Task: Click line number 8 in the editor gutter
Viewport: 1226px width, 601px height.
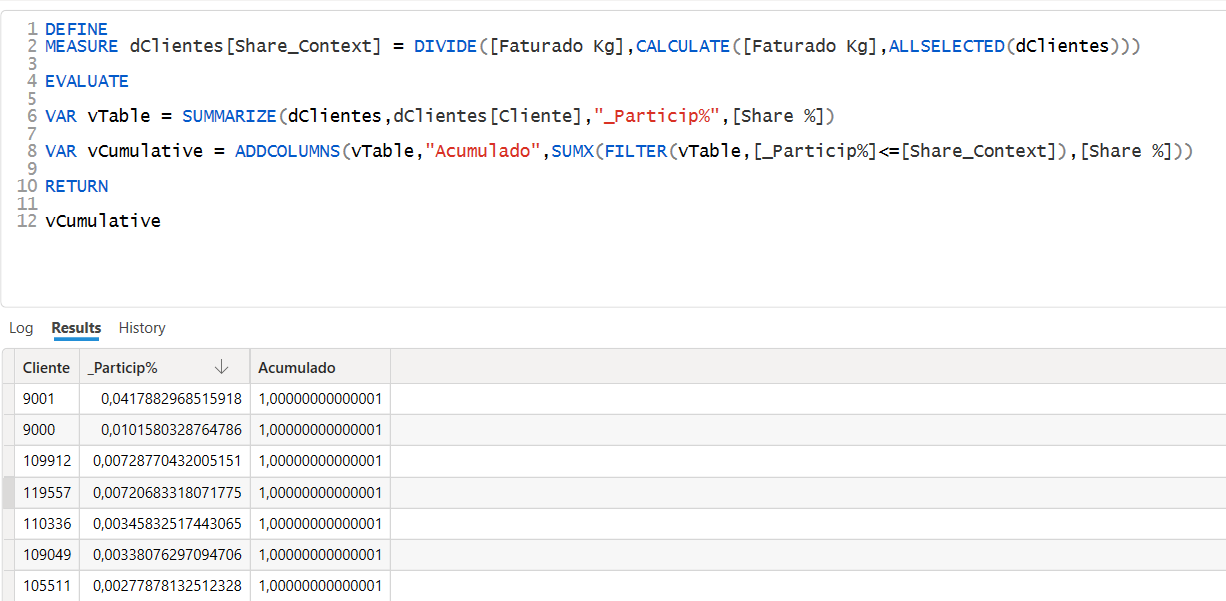Action: click(33, 151)
